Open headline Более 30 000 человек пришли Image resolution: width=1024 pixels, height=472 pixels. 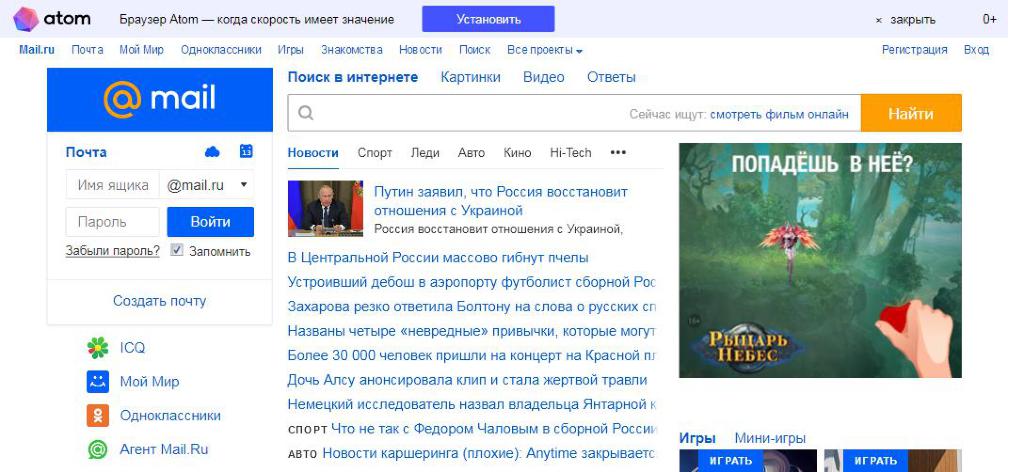[x=472, y=356]
